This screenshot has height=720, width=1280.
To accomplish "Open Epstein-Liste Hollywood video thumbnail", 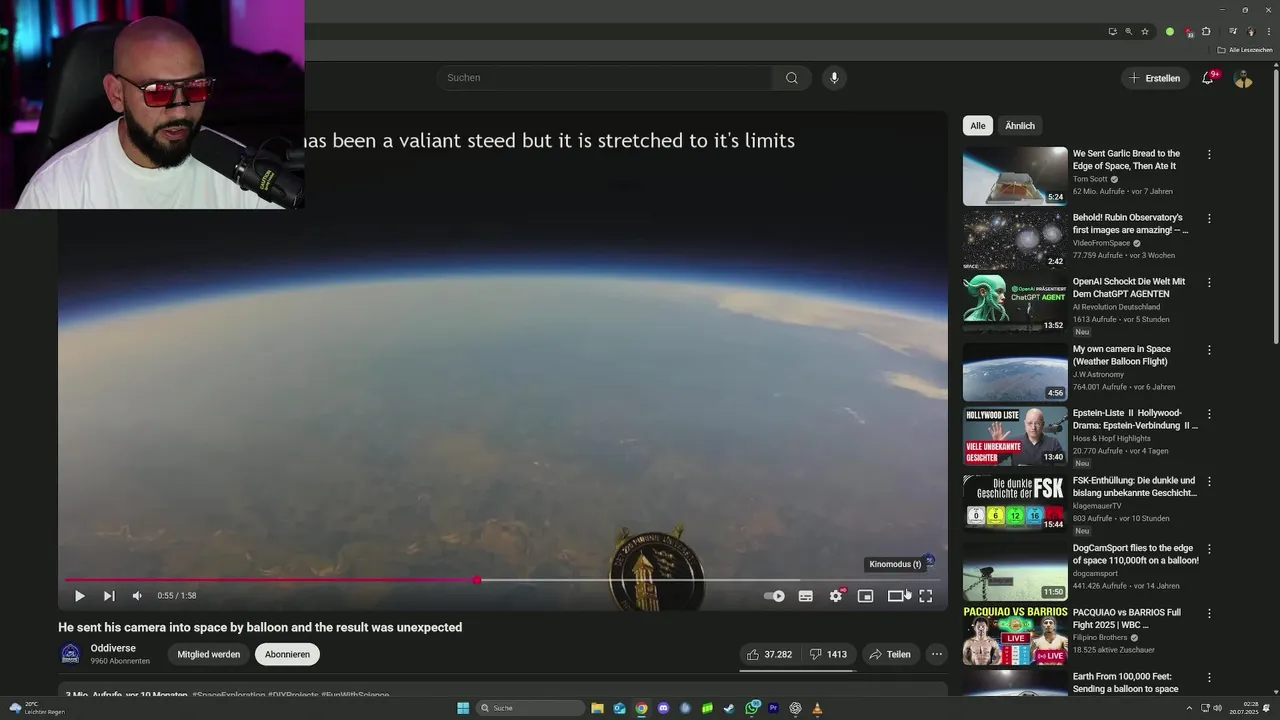I will [1015, 436].
